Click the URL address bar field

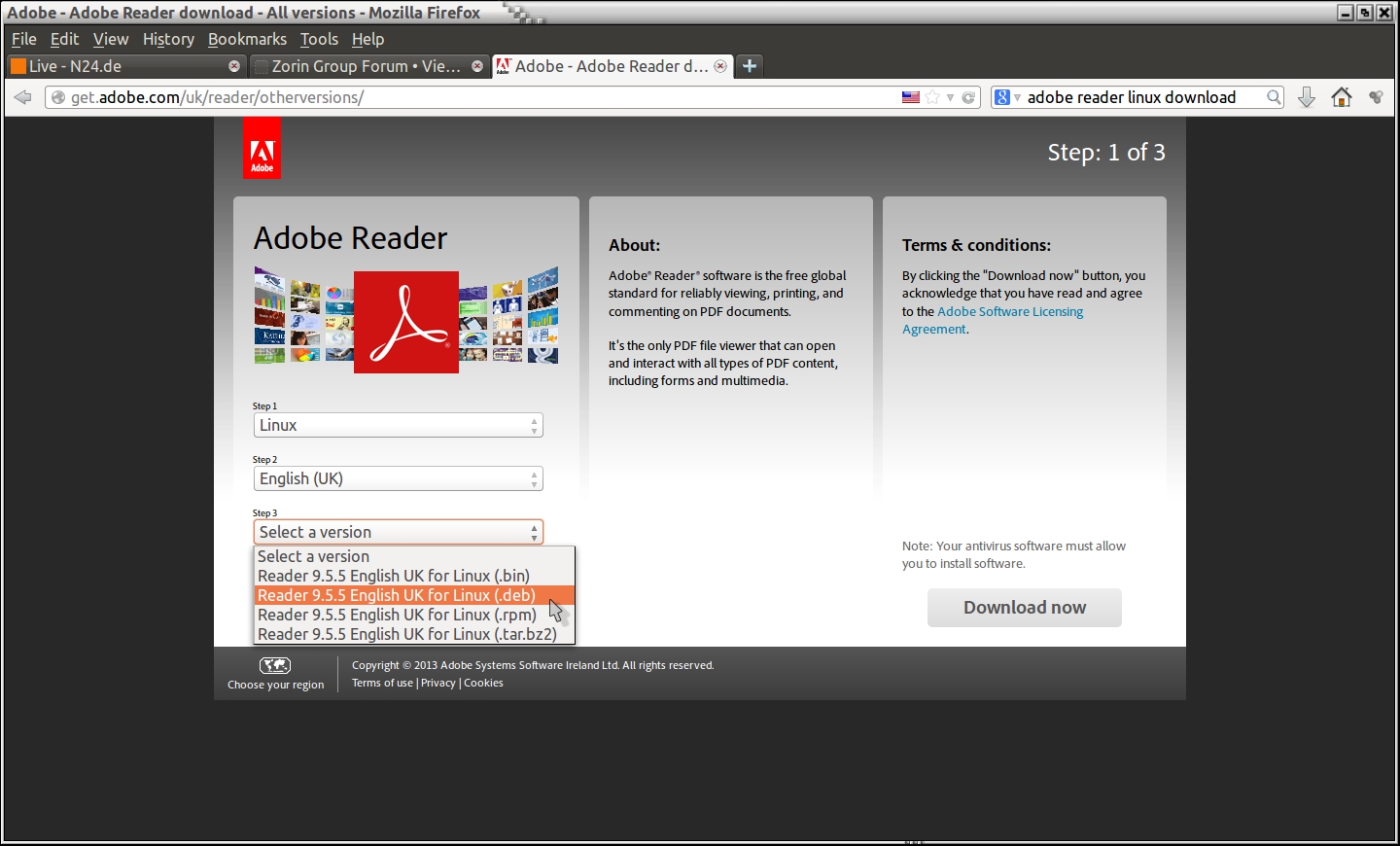pos(467,97)
